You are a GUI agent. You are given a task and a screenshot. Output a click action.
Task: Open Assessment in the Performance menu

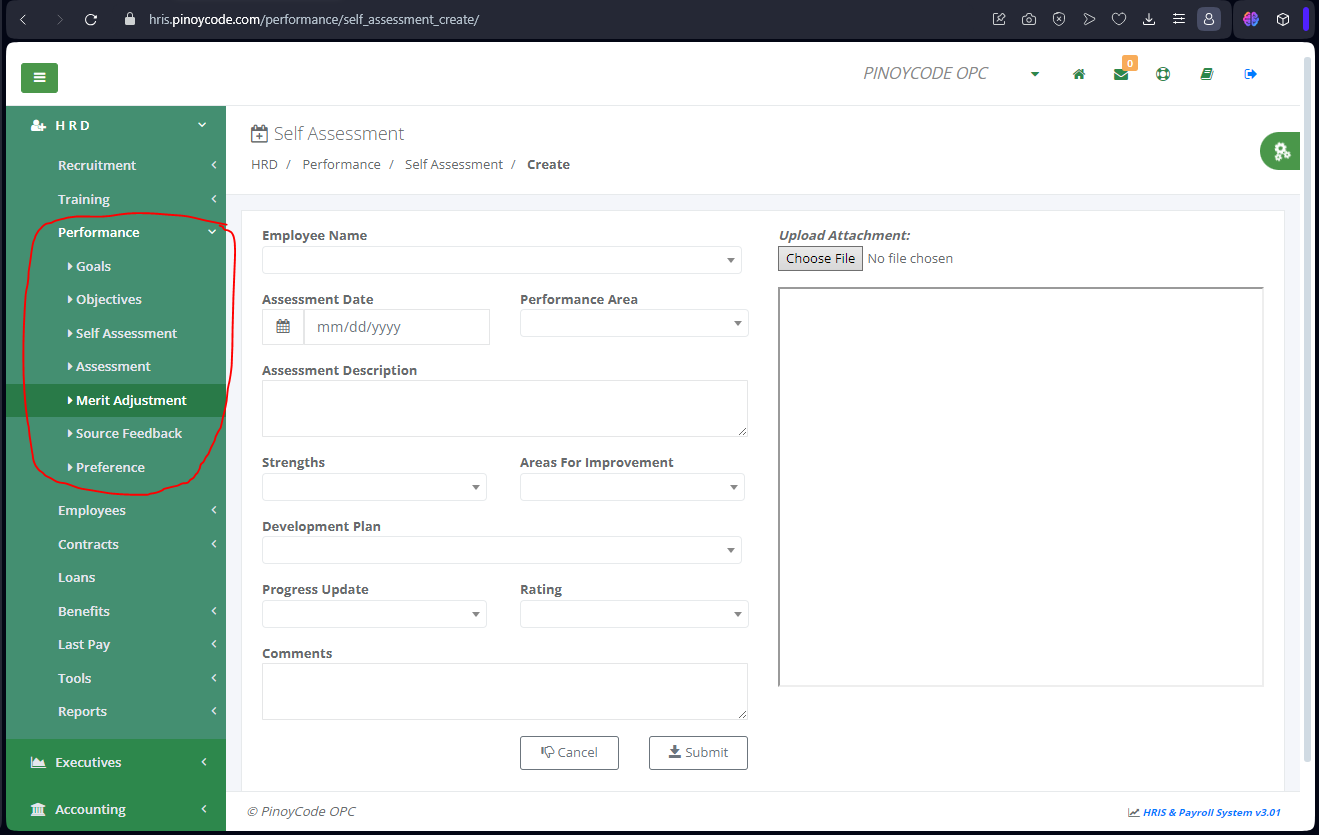tap(113, 366)
